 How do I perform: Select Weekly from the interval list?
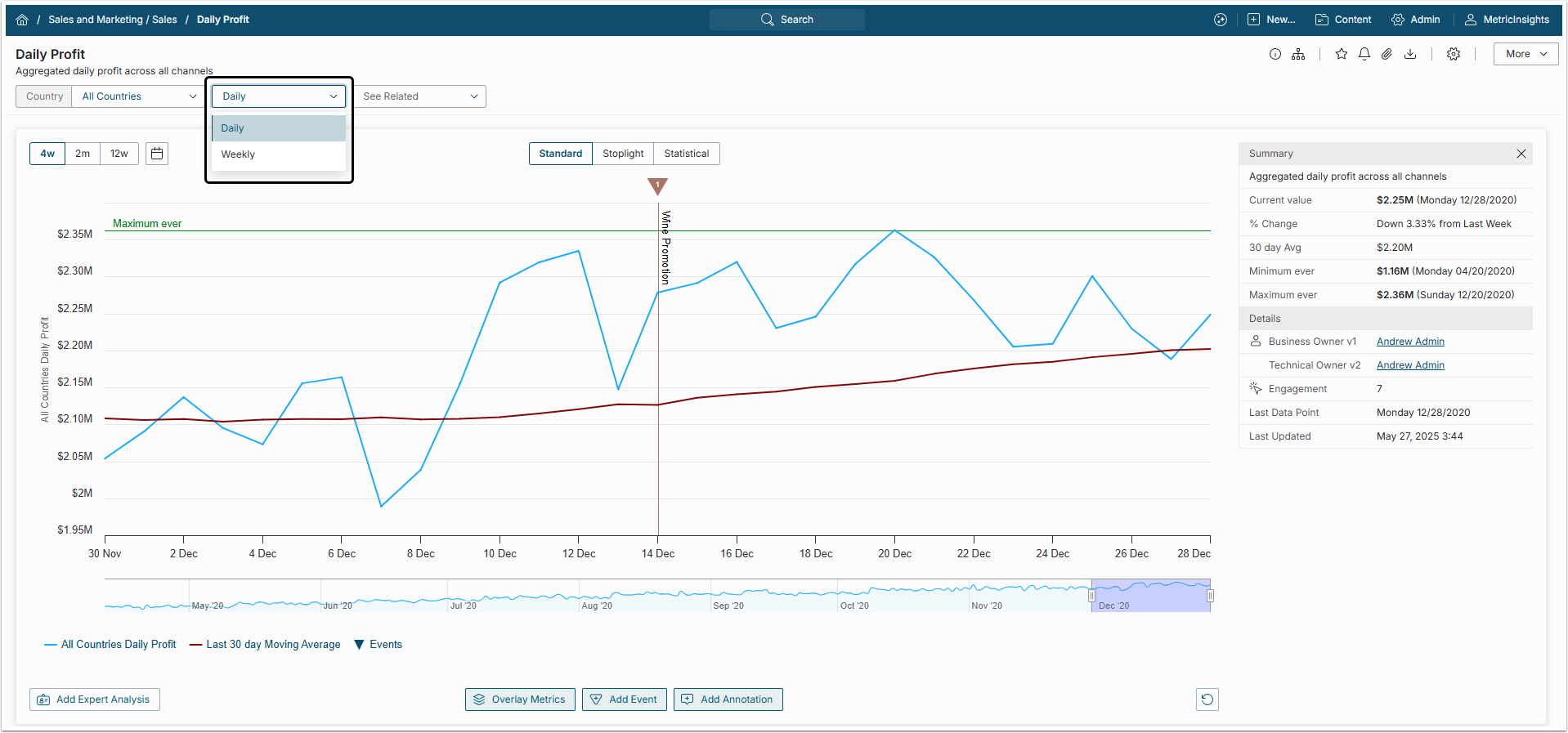(x=238, y=154)
